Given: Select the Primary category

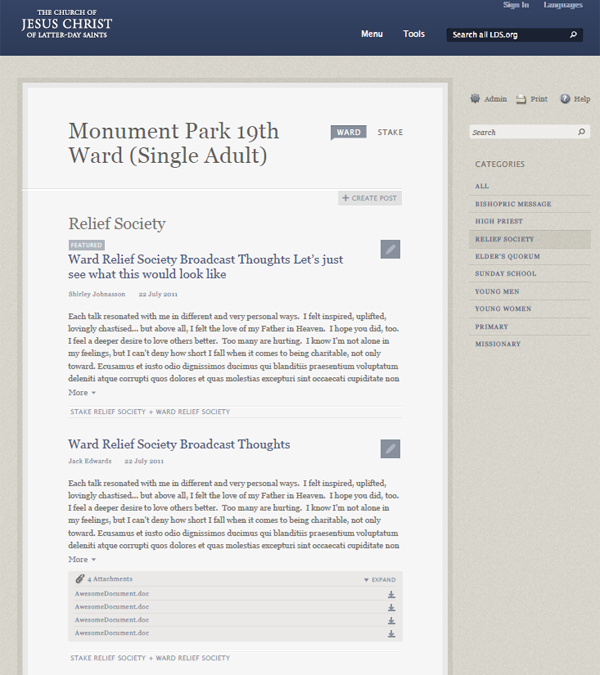Looking at the screenshot, I should [530, 326].
